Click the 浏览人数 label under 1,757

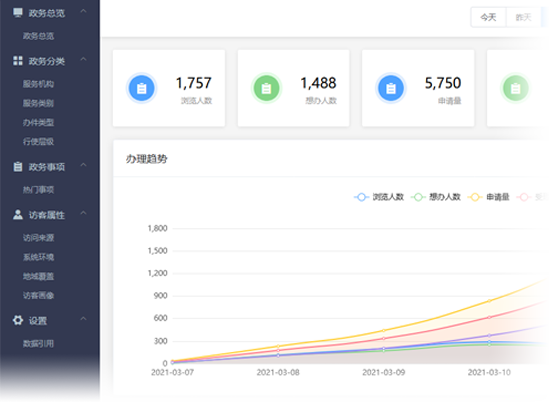[x=197, y=101]
